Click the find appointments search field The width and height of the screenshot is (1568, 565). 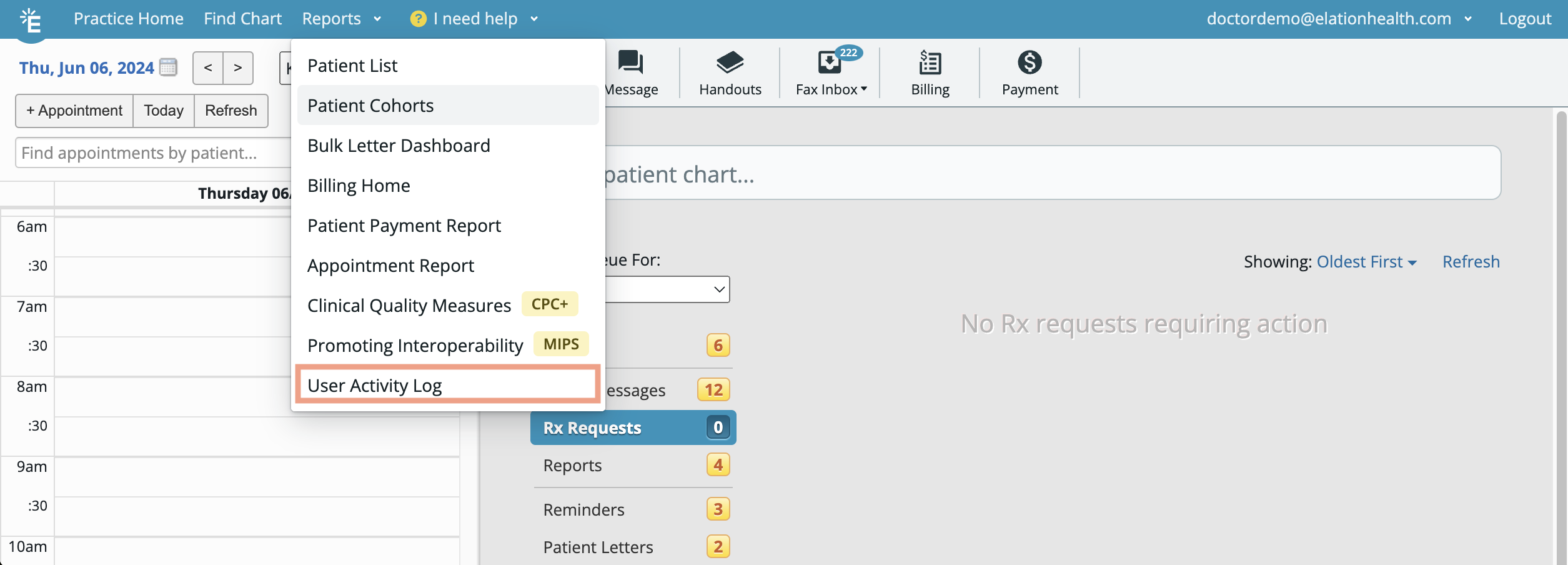tap(150, 152)
